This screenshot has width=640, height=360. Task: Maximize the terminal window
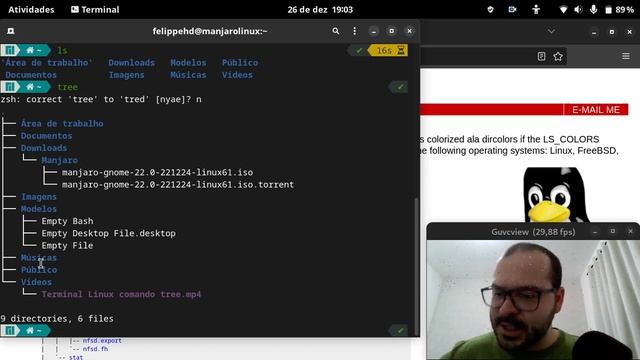[391, 31]
